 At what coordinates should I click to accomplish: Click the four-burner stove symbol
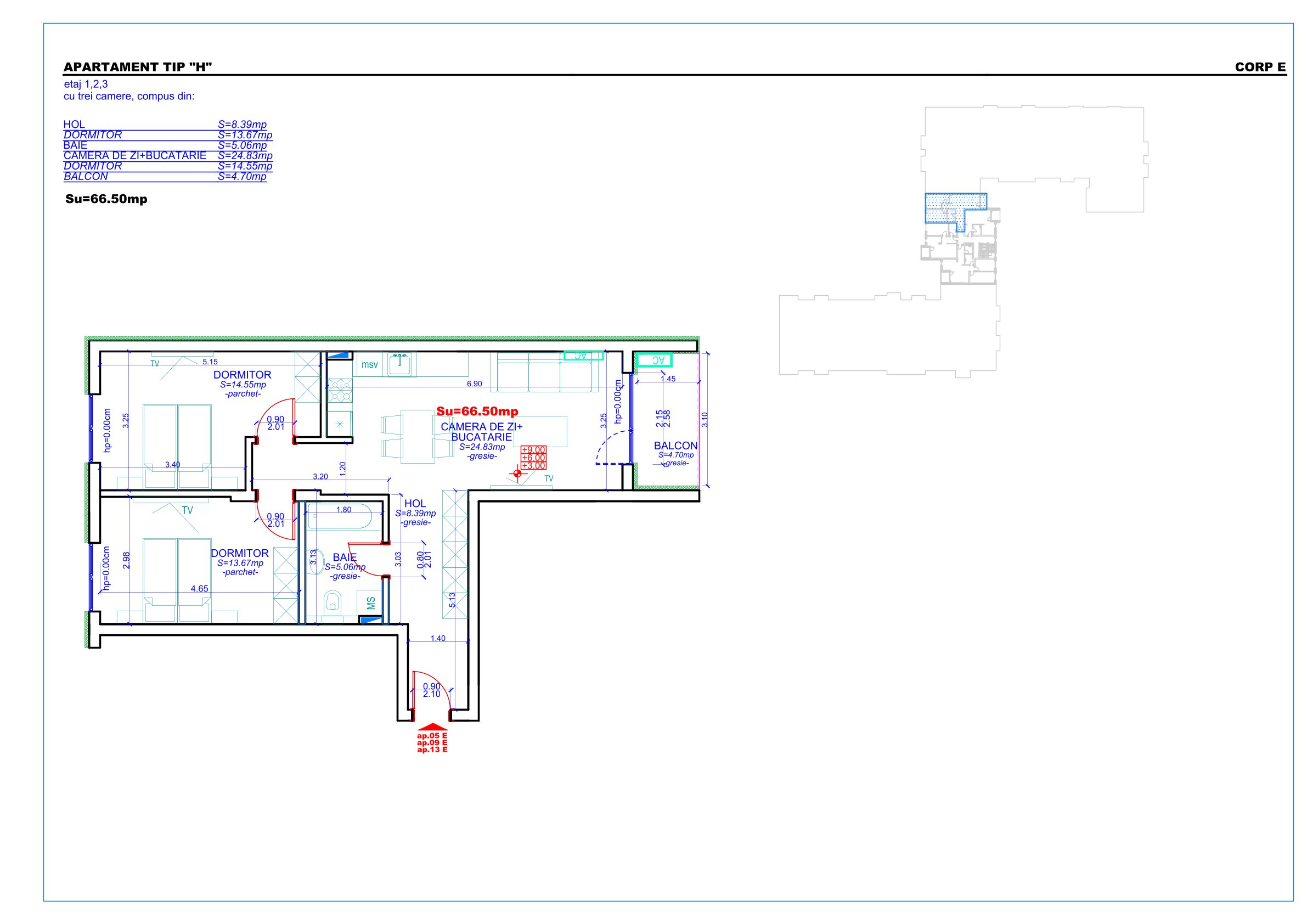(340, 390)
